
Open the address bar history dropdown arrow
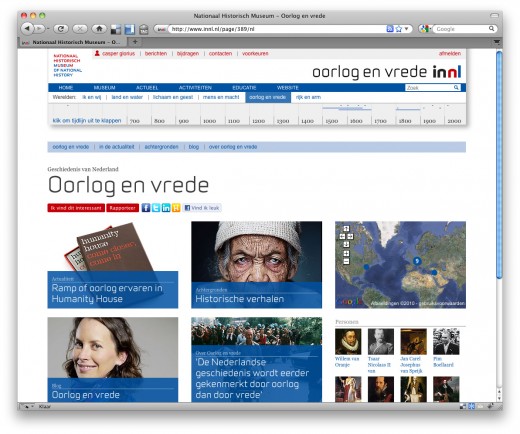407,29
